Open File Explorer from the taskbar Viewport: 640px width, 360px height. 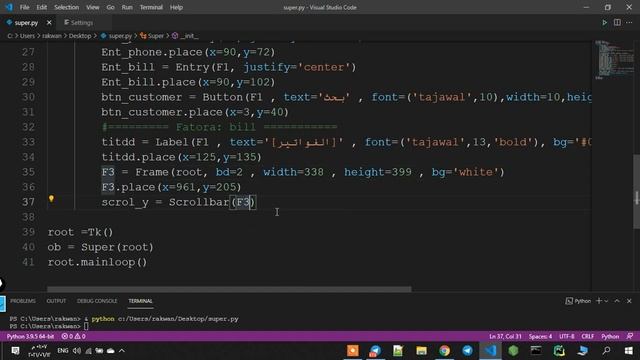(421, 351)
